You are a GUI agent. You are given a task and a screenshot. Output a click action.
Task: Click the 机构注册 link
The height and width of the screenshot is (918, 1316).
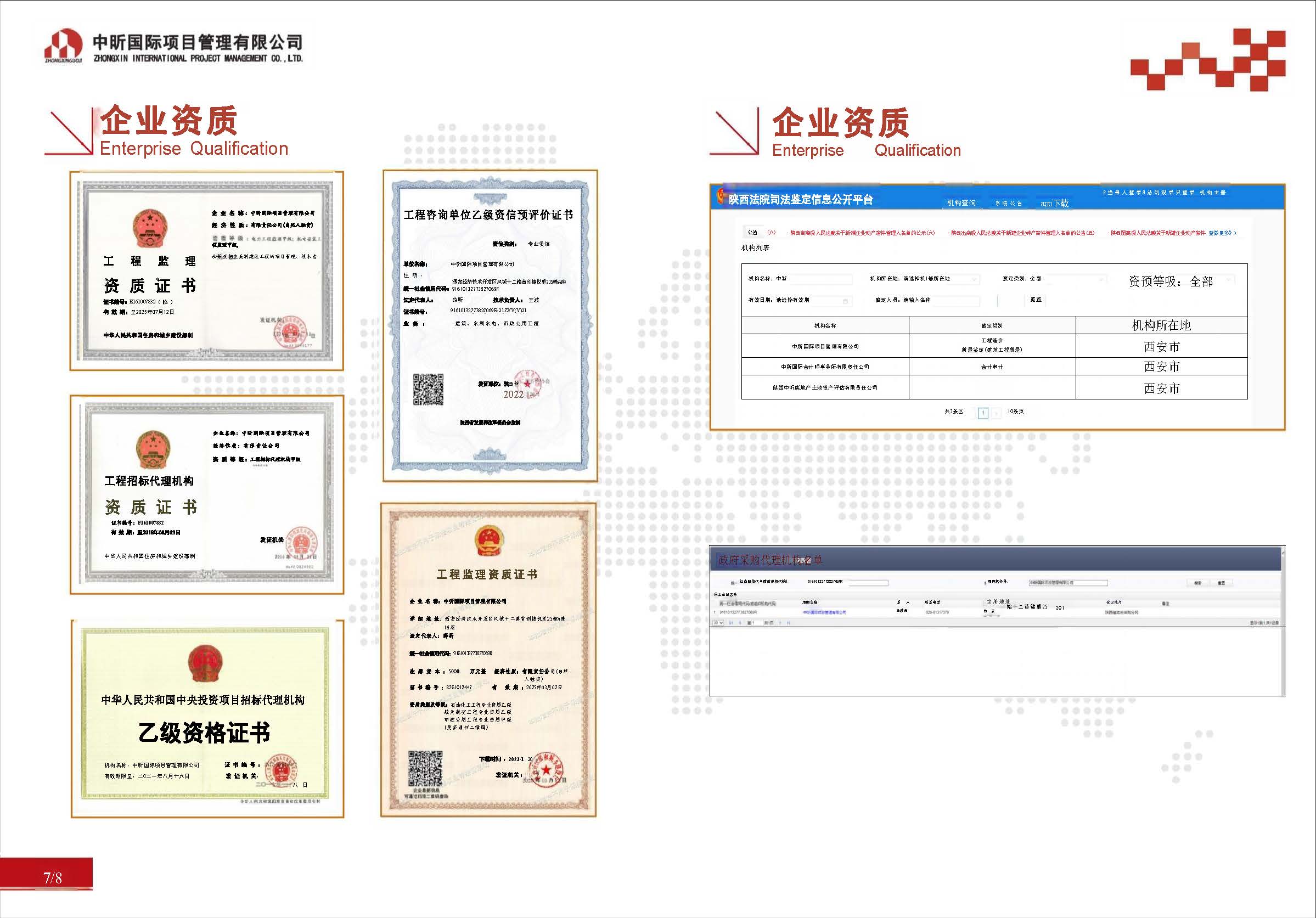(x=1213, y=193)
